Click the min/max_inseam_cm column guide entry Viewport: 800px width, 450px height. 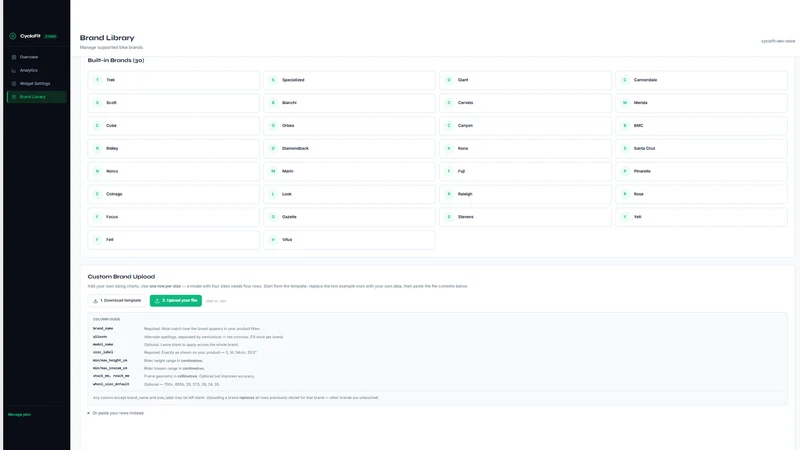point(110,368)
